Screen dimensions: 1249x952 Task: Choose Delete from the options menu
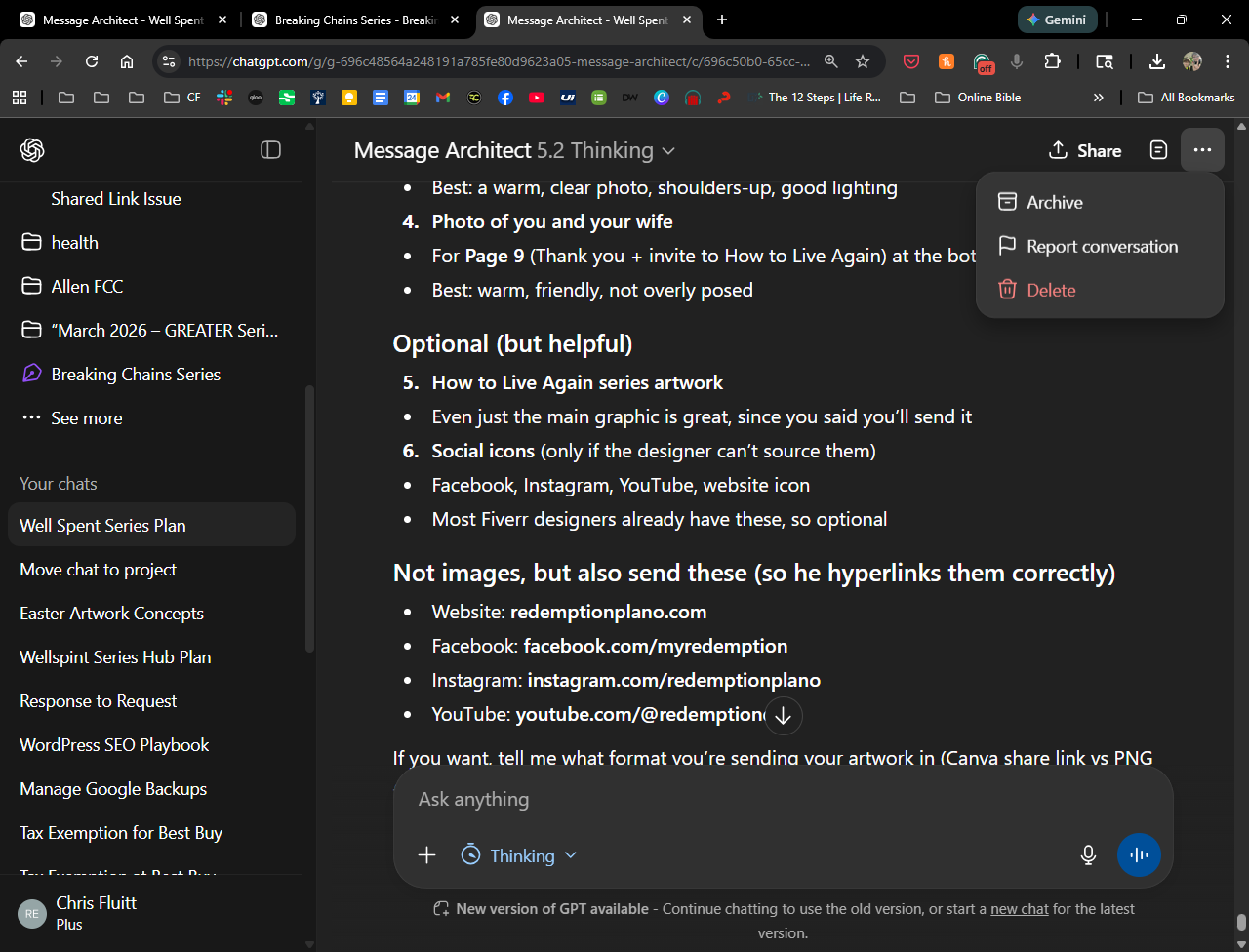(x=1051, y=290)
